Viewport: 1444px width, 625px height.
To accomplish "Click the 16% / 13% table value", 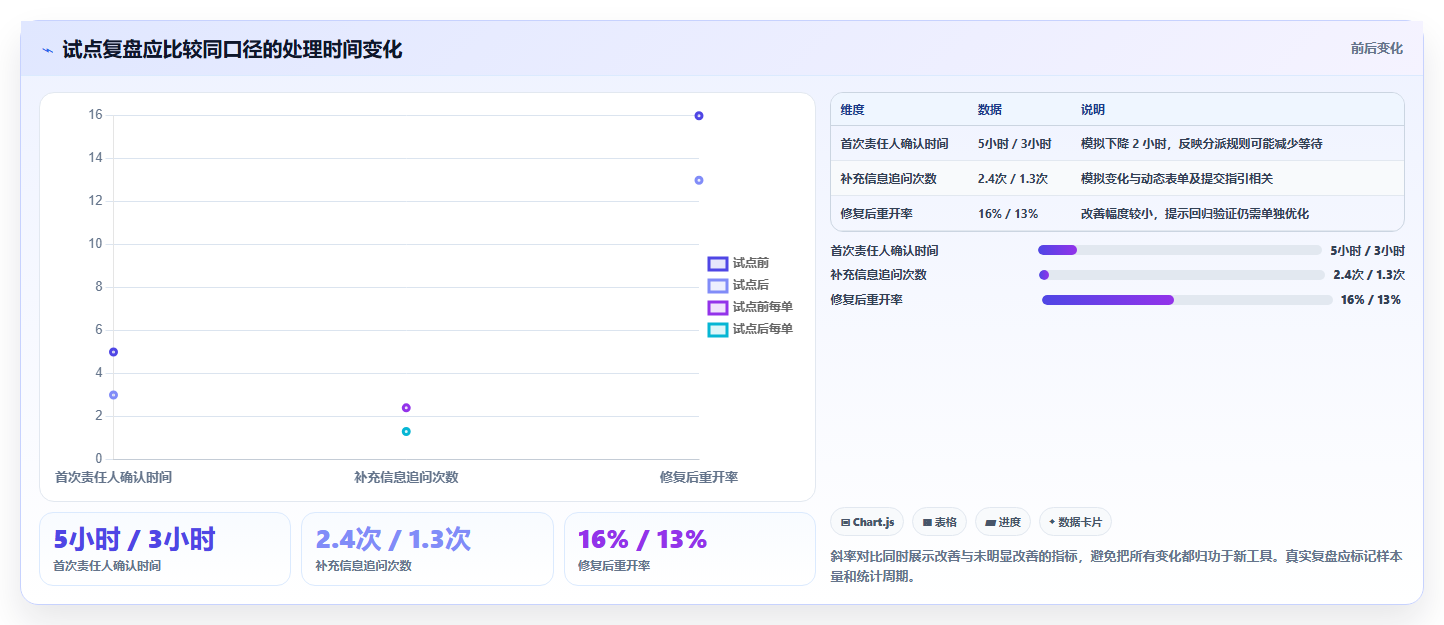I will pos(1007,214).
